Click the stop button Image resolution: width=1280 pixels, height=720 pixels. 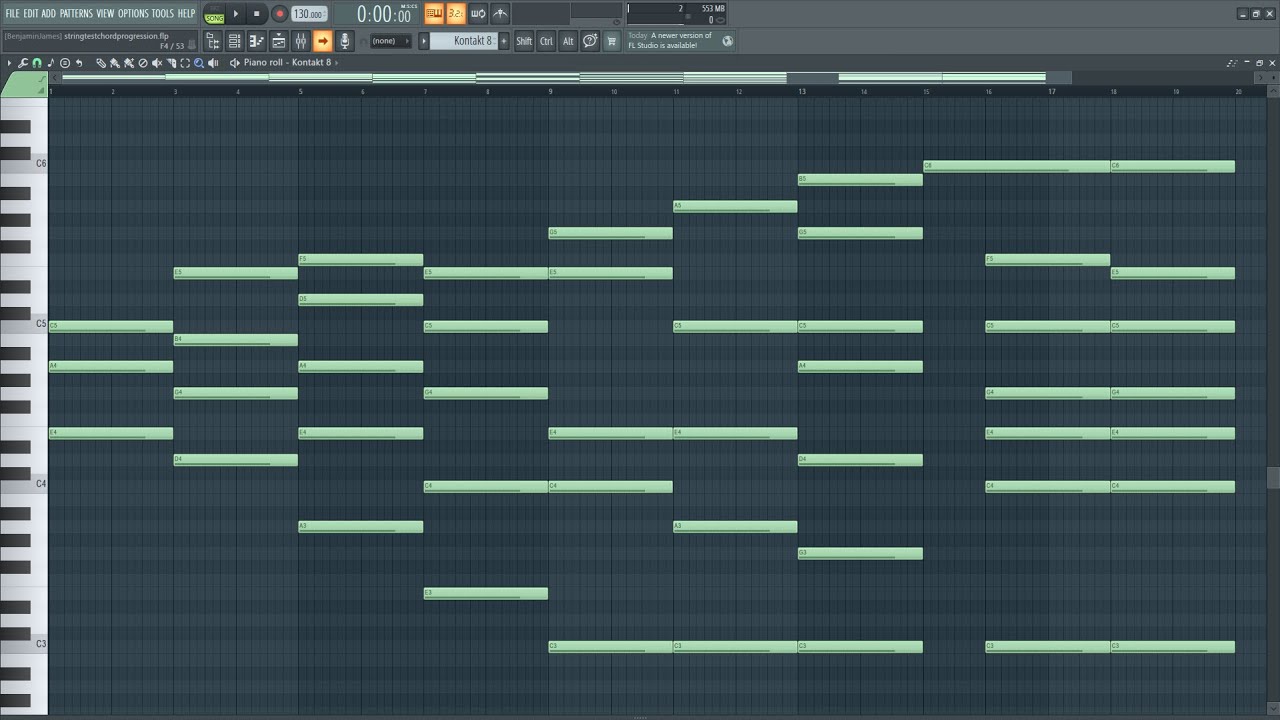(257, 14)
